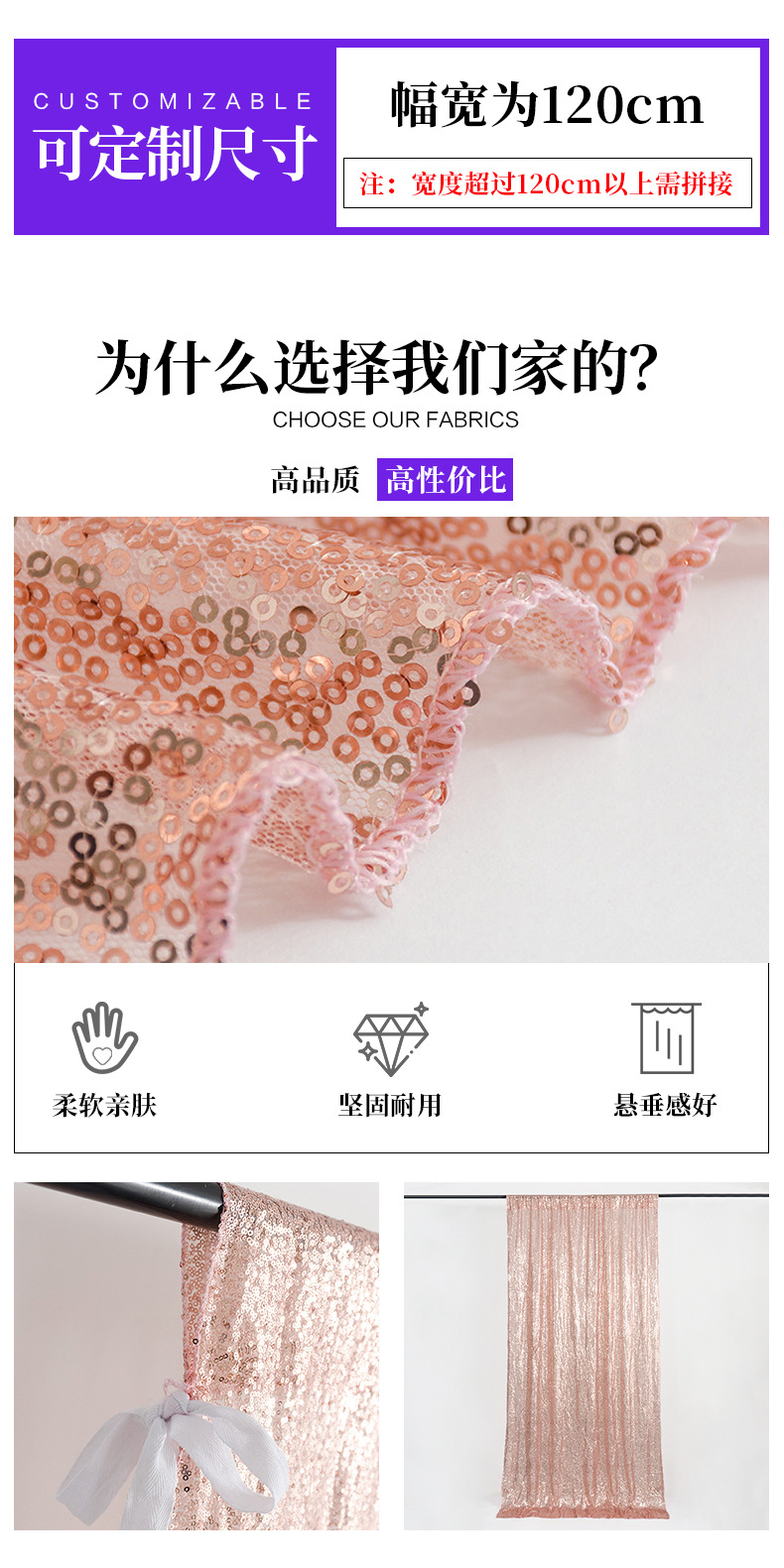Click the 高品质 text label
784x1568 pixels.
pos(316,480)
